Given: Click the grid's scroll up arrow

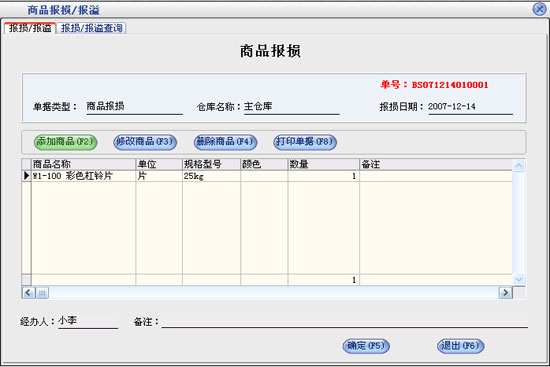Looking at the screenshot, I should coord(519,166).
